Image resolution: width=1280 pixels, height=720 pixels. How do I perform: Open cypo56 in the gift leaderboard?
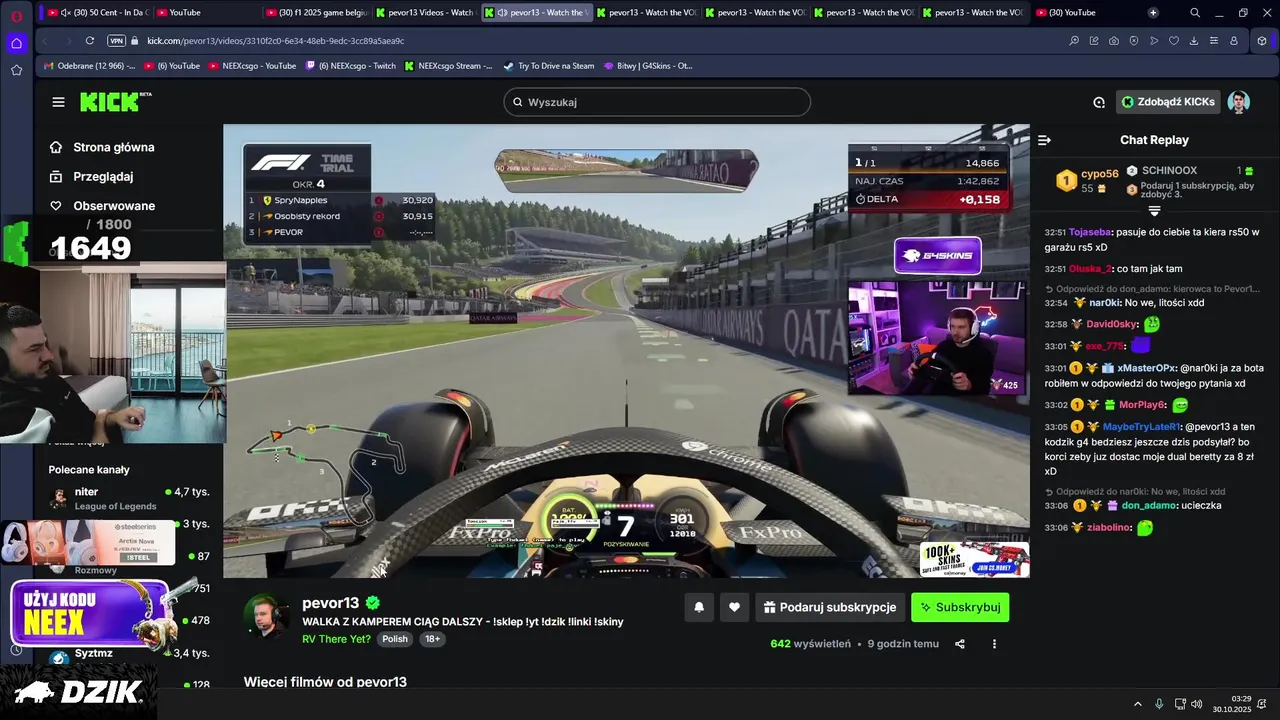1099,173
